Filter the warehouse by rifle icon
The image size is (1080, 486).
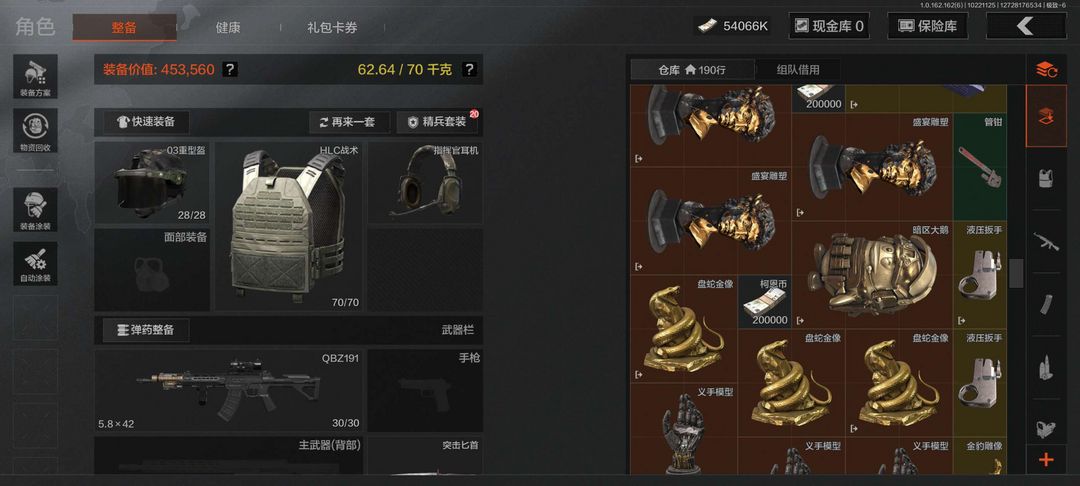[1046, 242]
